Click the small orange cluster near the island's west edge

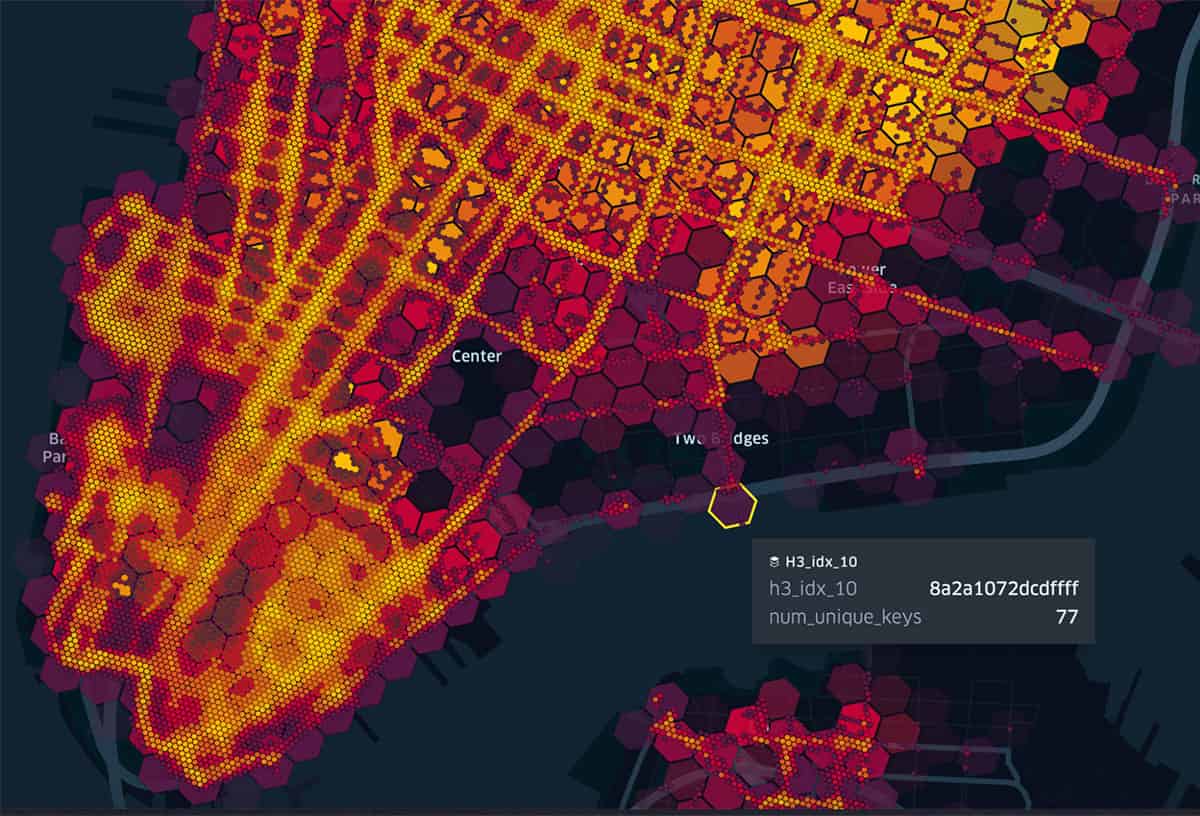tap(122, 586)
